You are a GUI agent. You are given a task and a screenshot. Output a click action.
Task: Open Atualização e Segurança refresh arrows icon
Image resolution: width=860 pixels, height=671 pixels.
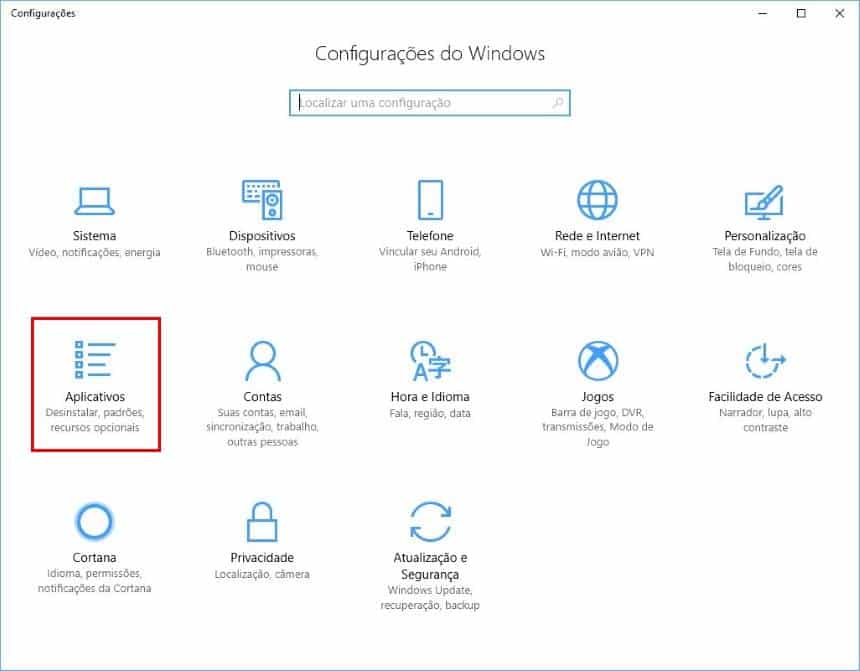[x=430, y=521]
